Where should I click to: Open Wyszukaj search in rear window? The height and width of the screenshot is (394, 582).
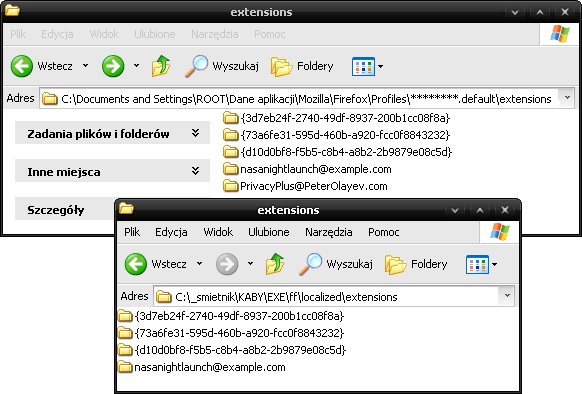pyautogui.click(x=222, y=66)
